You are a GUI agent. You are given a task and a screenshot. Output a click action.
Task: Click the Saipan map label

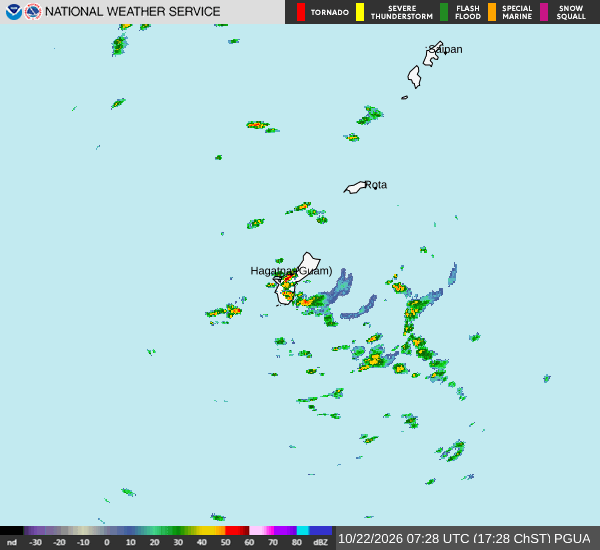tap(445, 49)
